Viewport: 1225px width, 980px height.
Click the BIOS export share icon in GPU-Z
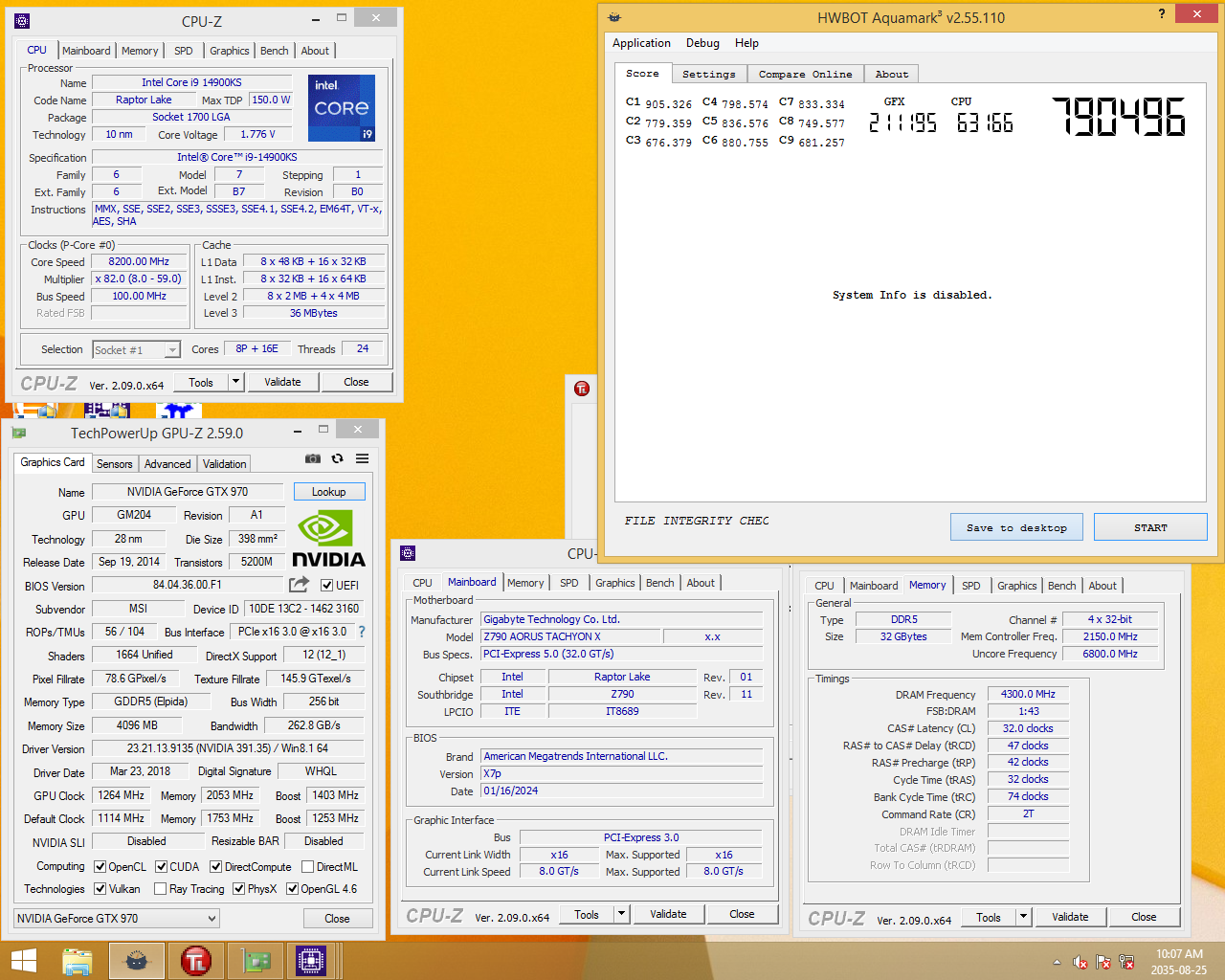point(300,584)
